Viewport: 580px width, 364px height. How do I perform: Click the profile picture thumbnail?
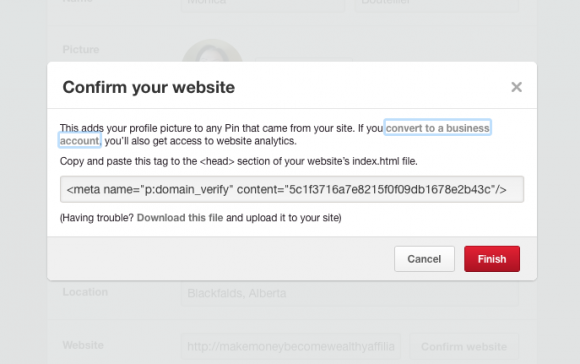212,52
